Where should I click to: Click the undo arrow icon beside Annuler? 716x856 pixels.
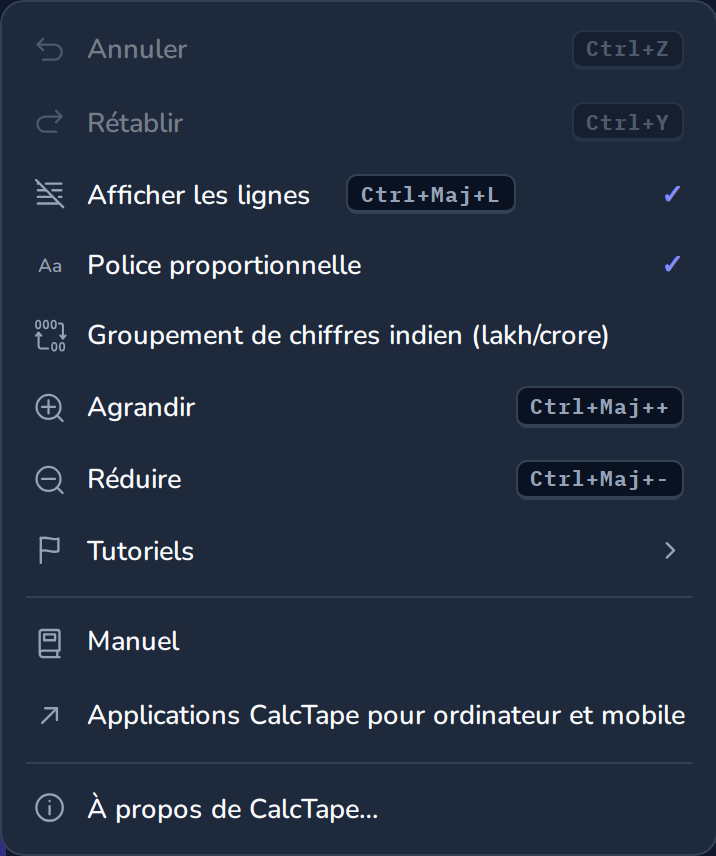[50, 50]
